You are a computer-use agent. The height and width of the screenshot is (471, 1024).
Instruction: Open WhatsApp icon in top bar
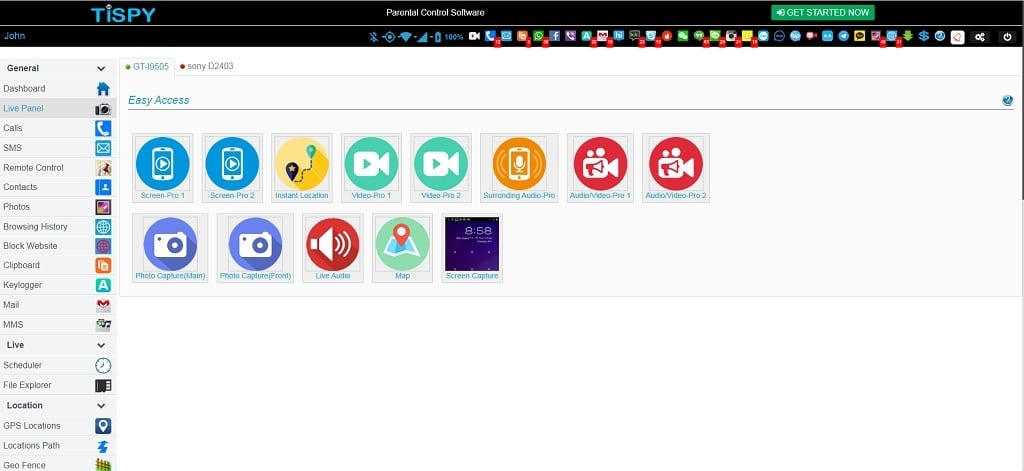point(538,36)
